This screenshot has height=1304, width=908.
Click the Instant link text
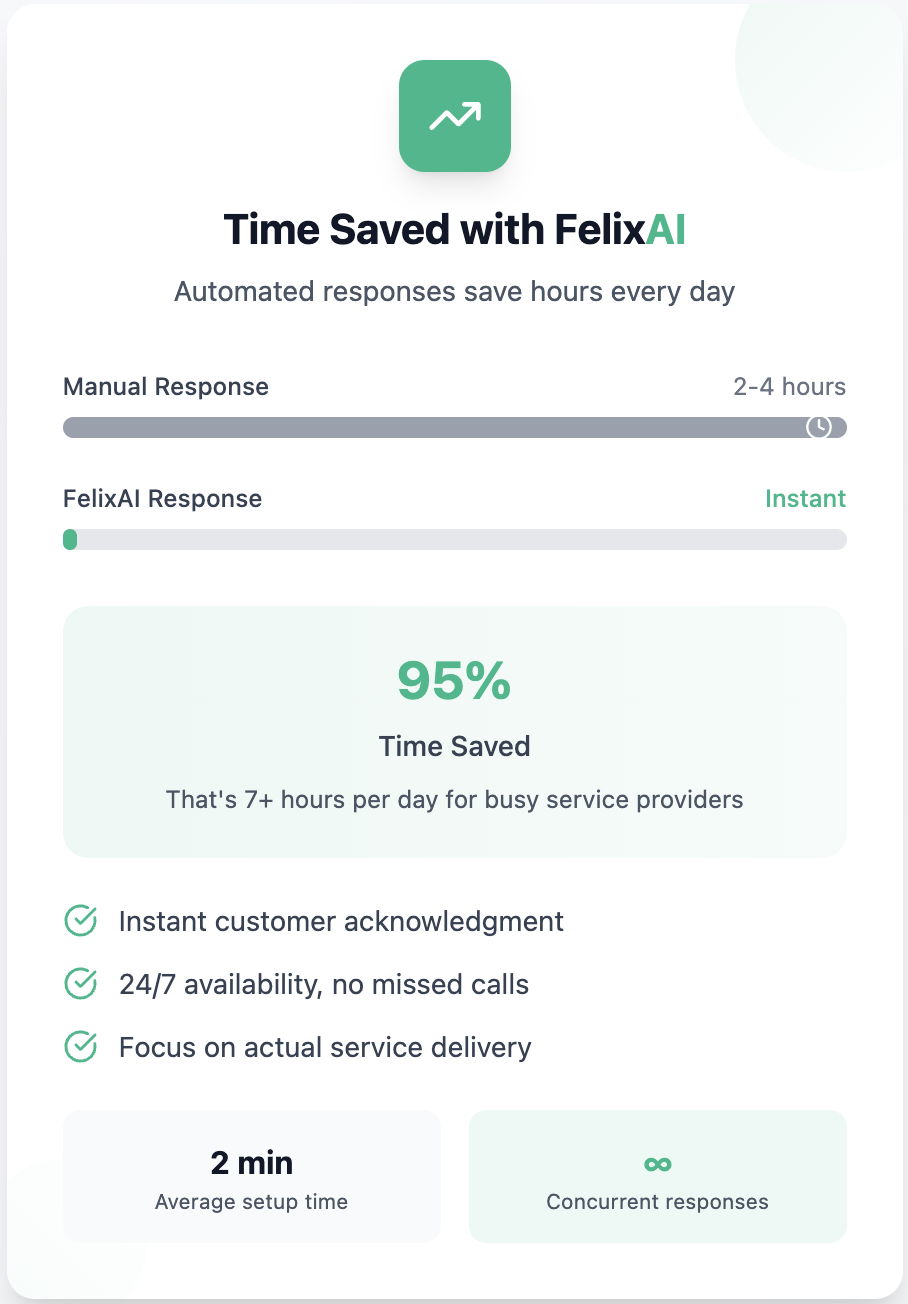(x=805, y=498)
